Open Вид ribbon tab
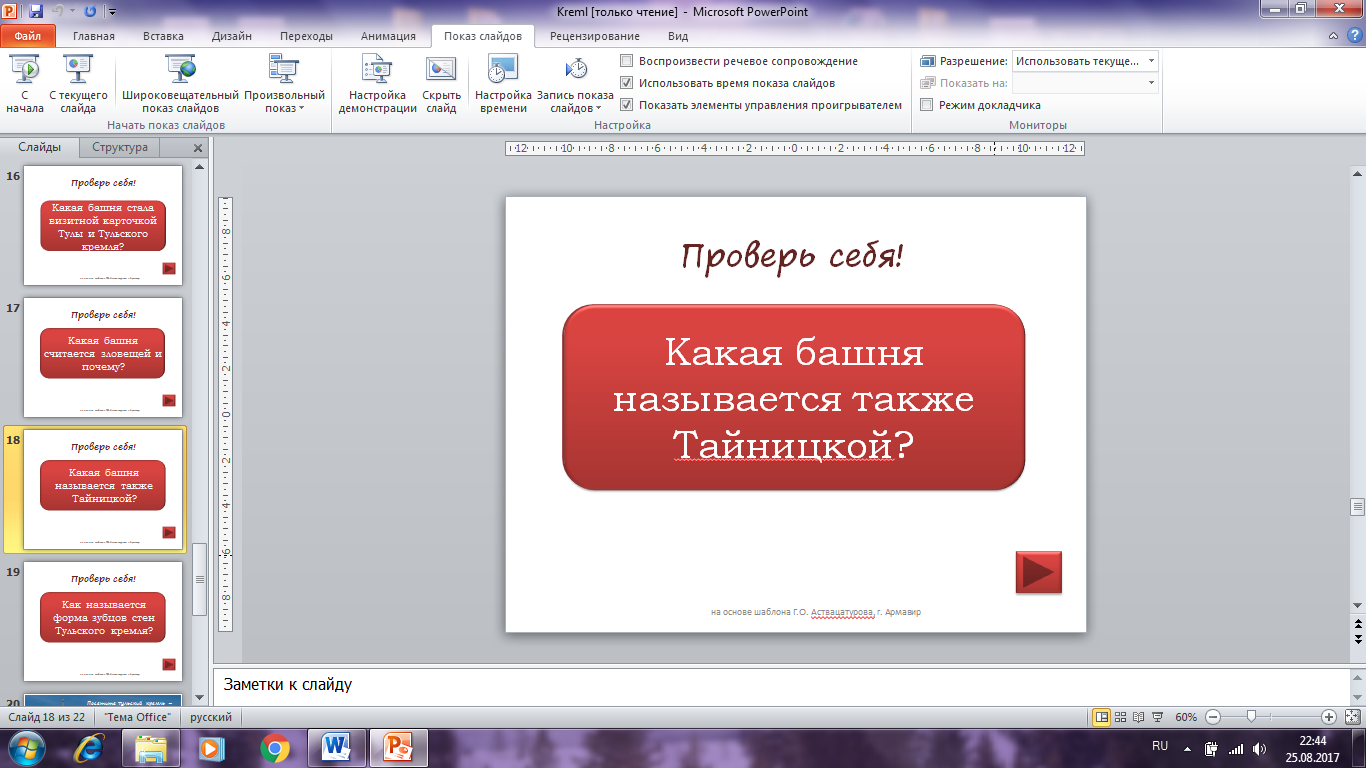This screenshot has width=1366, height=768. point(678,36)
